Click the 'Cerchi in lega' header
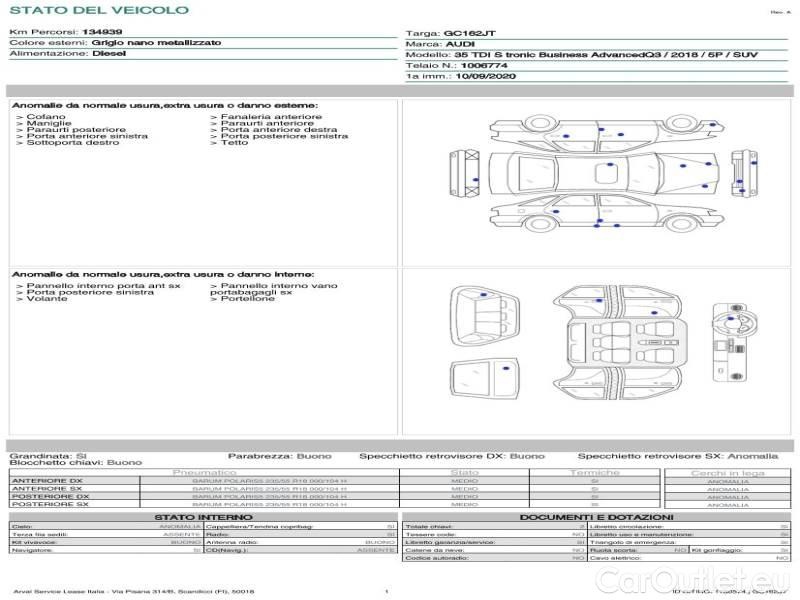The width and height of the screenshot is (800, 600). tap(728, 473)
